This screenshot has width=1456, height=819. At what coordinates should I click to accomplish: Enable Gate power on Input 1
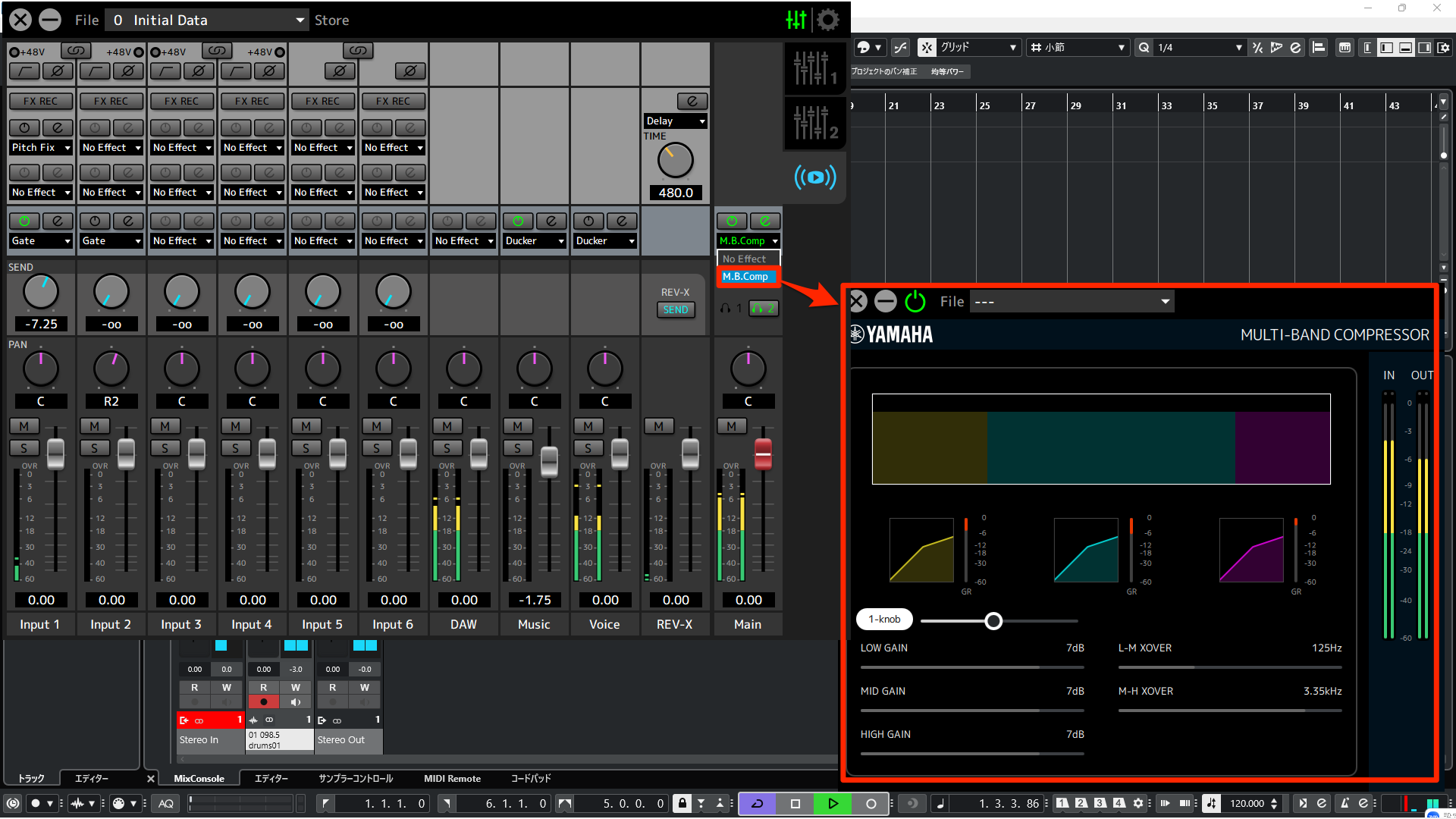click(x=24, y=221)
